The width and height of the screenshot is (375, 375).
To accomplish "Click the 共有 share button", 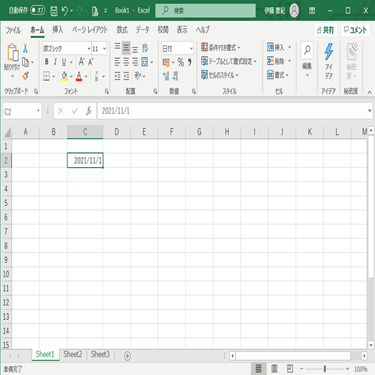I will tap(325, 30).
